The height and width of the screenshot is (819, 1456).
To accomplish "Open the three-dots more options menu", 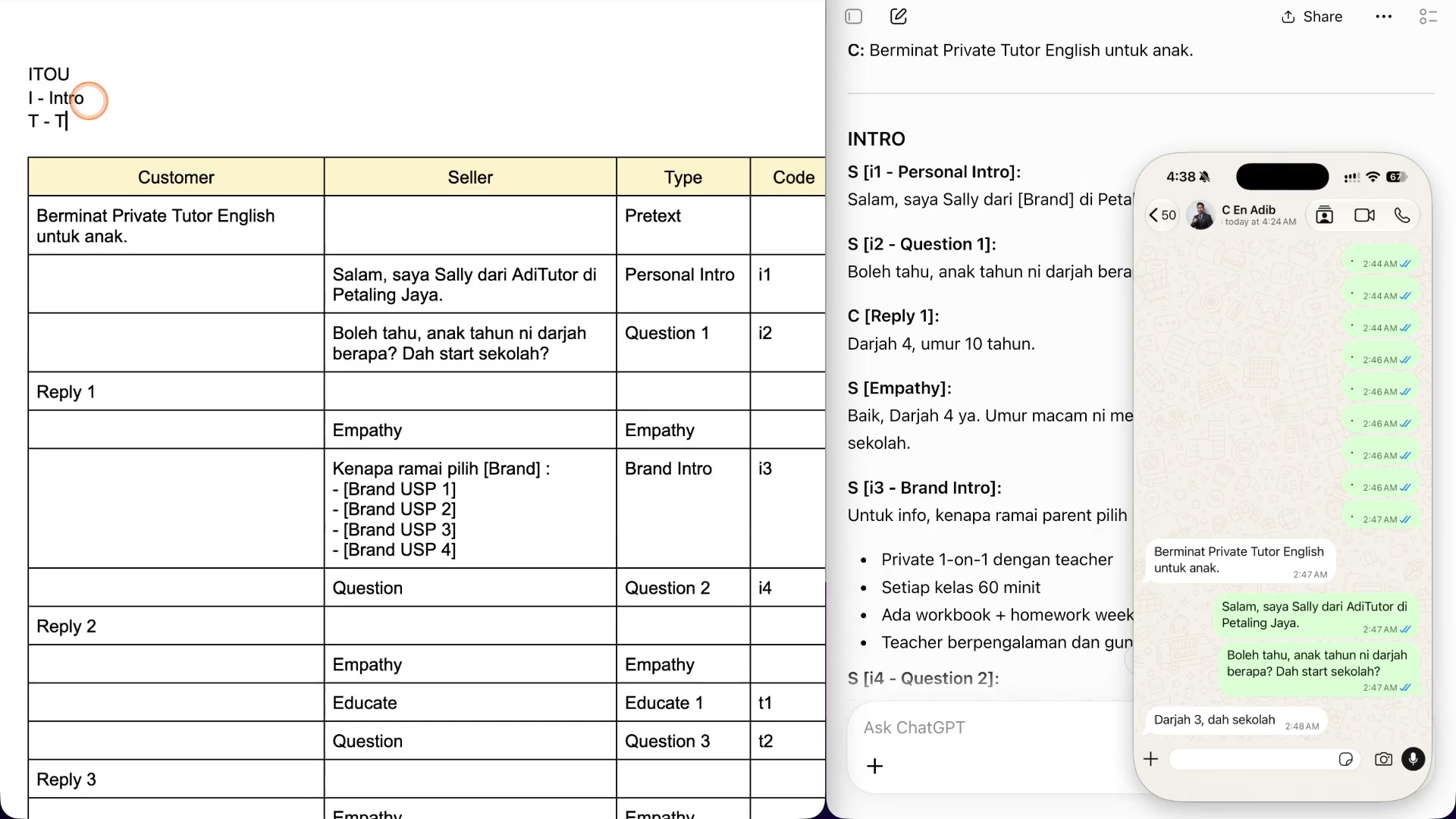I will [1384, 17].
